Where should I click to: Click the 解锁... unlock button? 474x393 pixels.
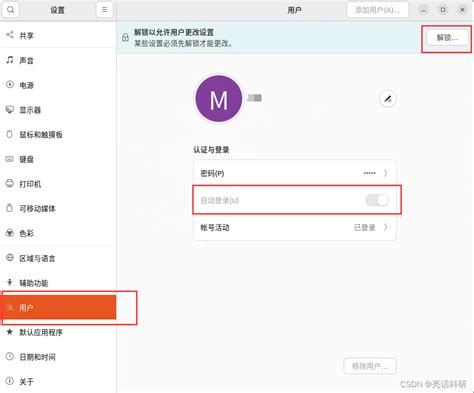click(447, 38)
